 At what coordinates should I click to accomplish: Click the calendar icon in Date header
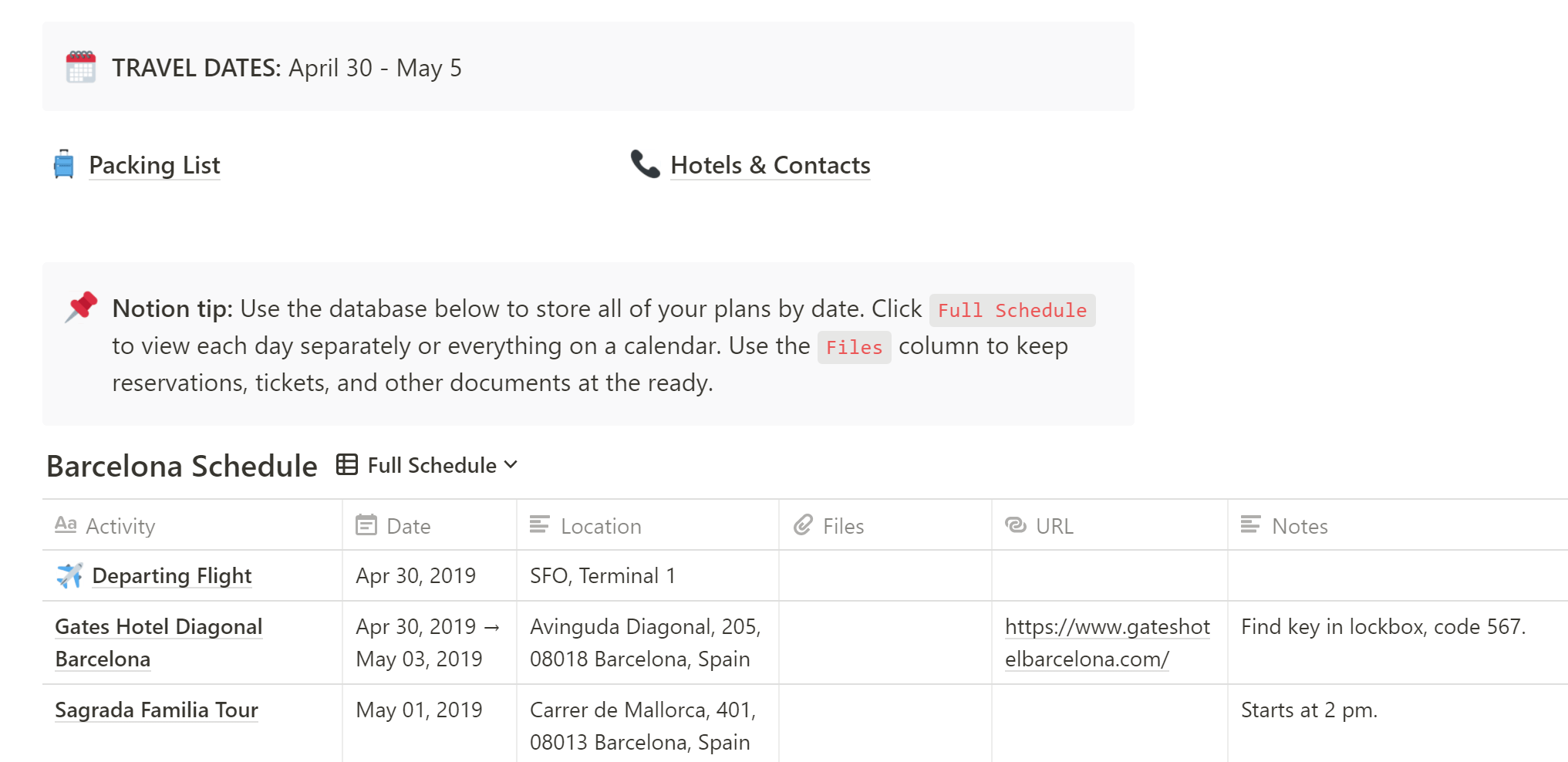(366, 525)
